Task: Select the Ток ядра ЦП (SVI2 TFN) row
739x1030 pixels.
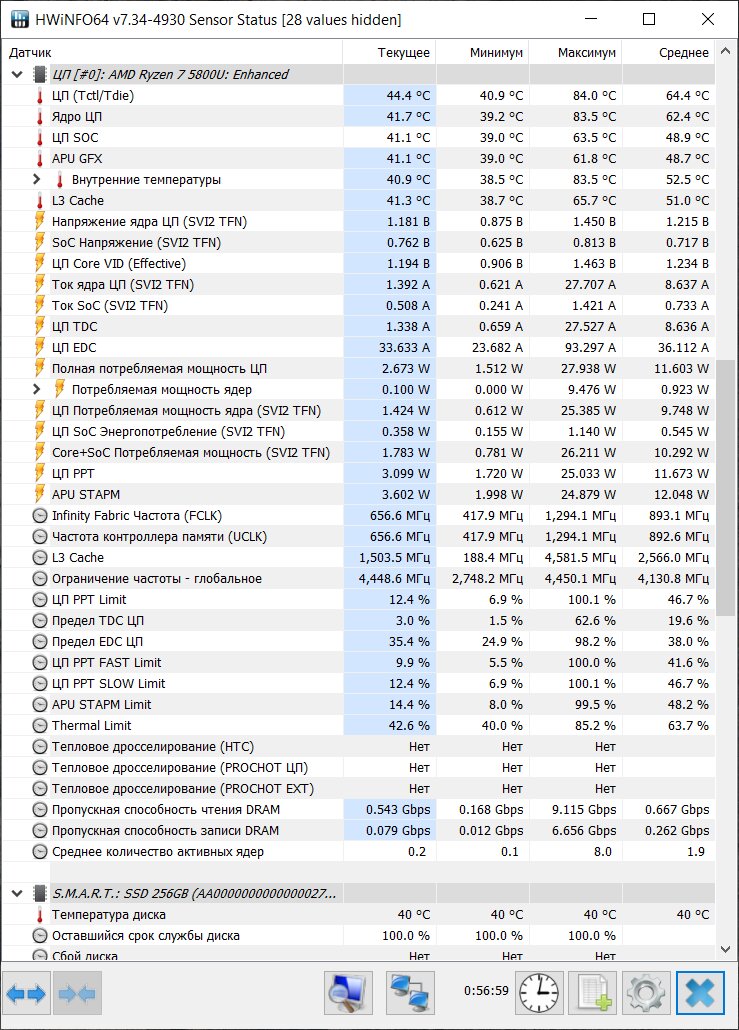Action: tap(359, 284)
